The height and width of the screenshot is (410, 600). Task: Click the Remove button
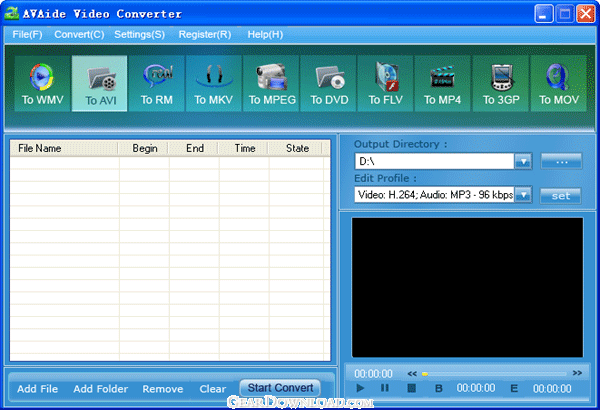[163, 389]
